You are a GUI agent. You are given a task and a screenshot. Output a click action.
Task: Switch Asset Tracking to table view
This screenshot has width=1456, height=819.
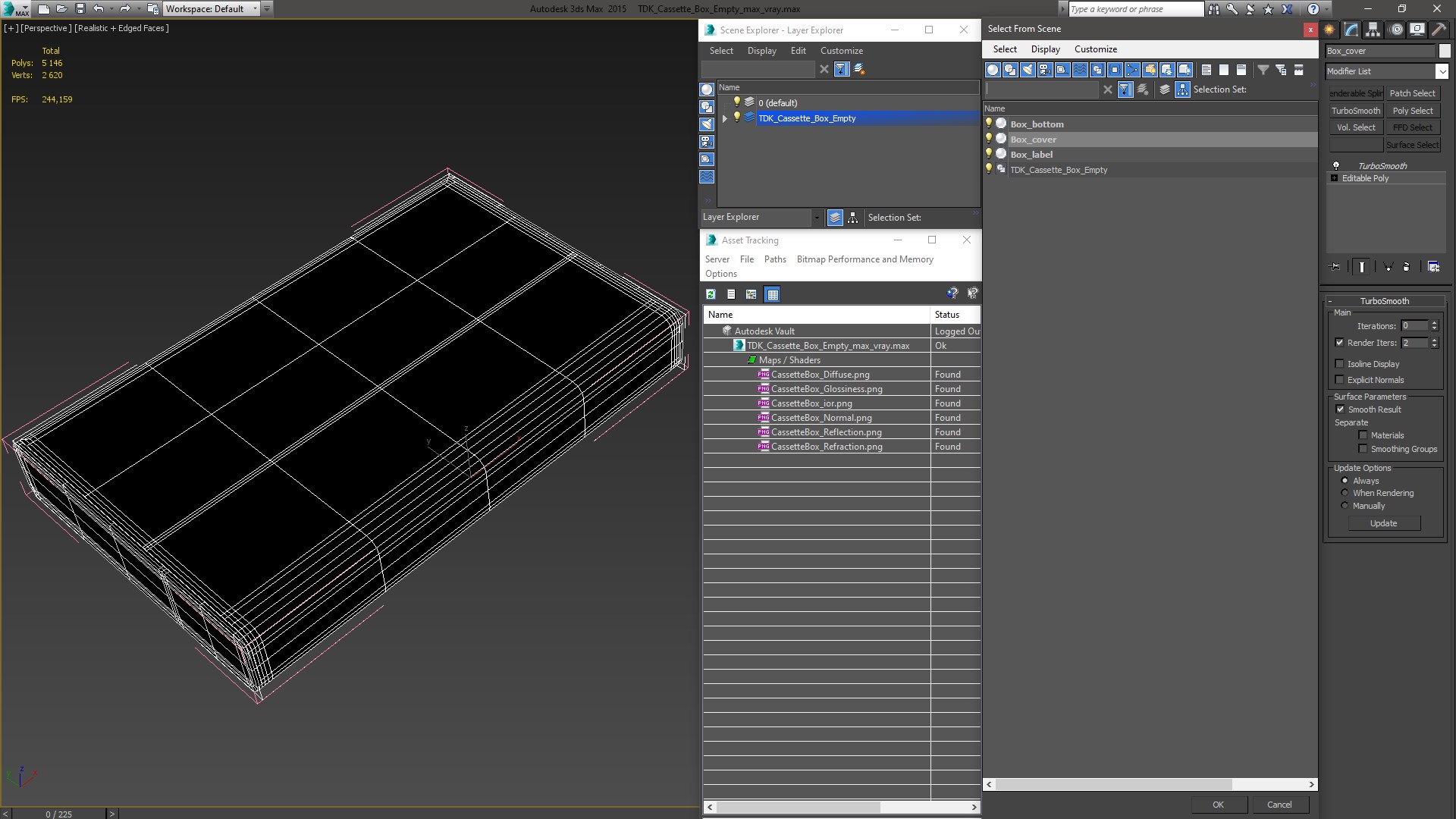(772, 294)
